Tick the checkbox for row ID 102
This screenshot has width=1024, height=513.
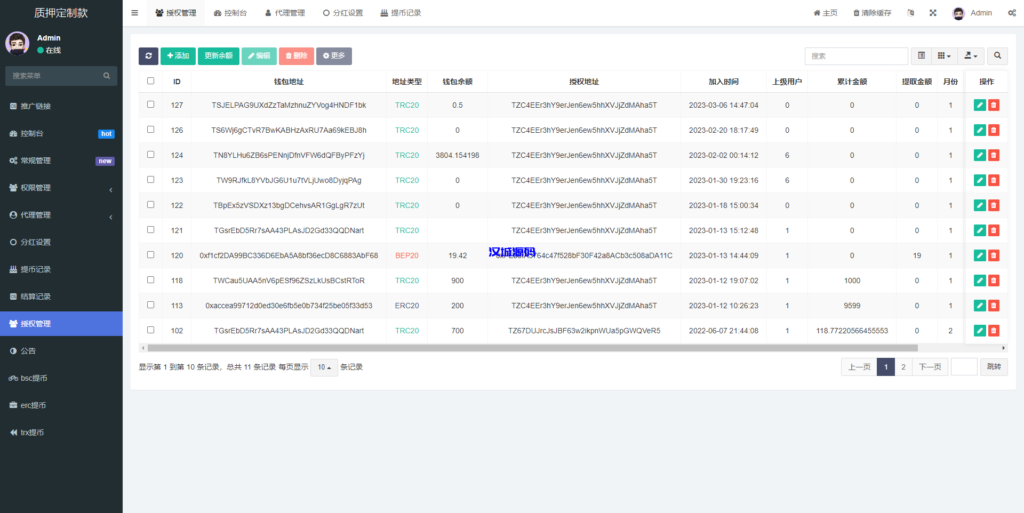[x=151, y=330]
